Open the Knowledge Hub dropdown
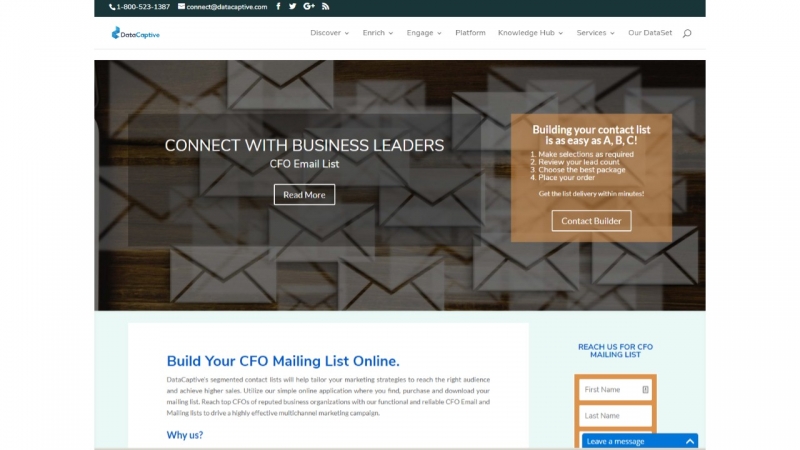Screen dimensions: 800x450 (x=531, y=33)
